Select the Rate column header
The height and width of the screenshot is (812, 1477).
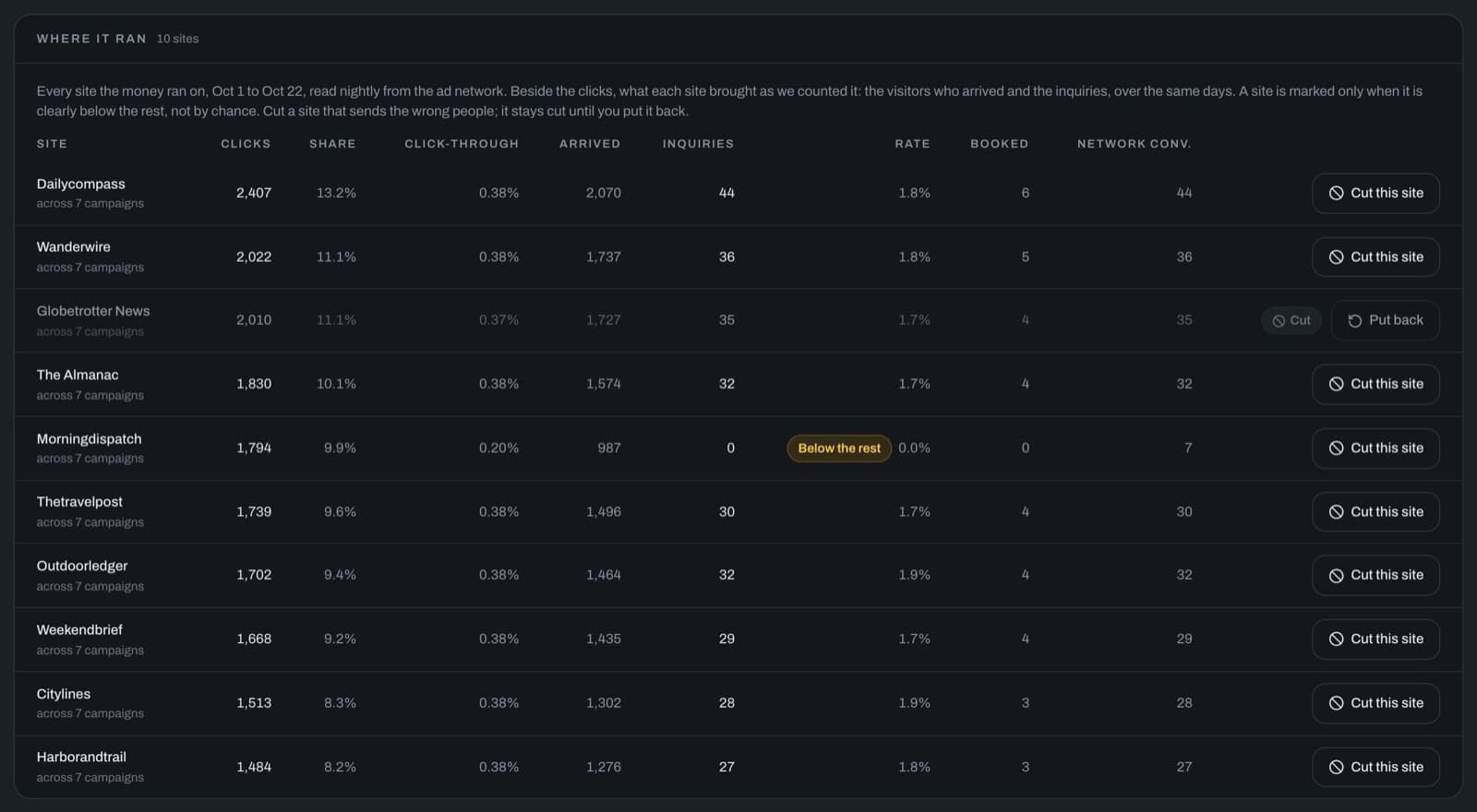912,144
